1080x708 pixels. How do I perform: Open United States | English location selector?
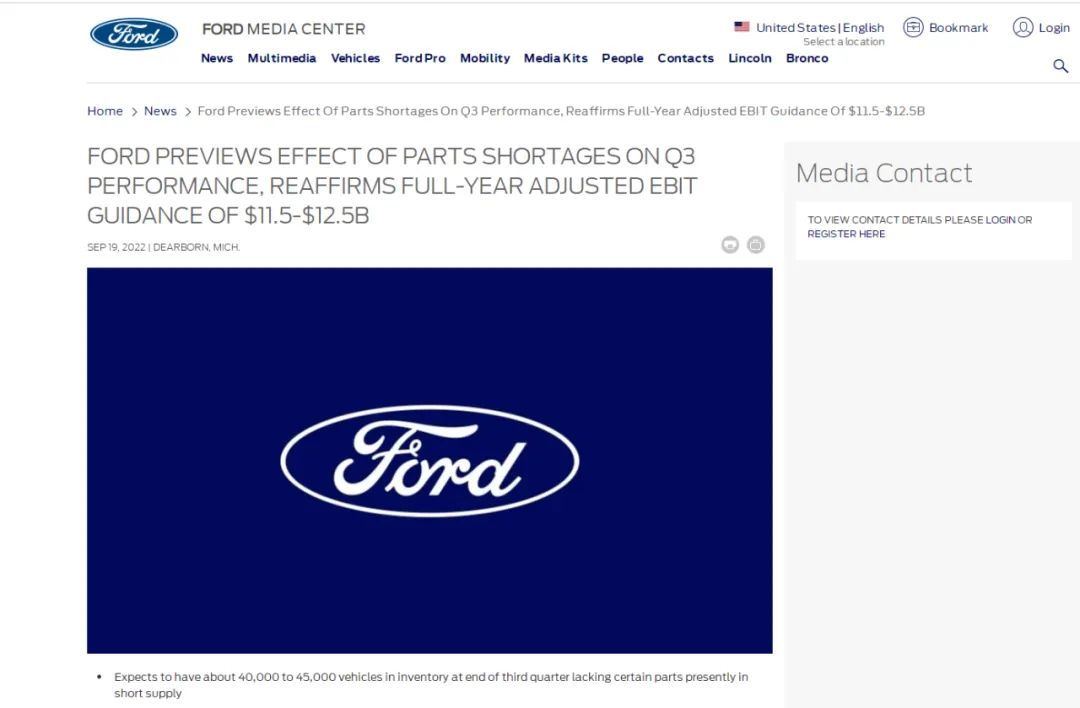tap(820, 28)
